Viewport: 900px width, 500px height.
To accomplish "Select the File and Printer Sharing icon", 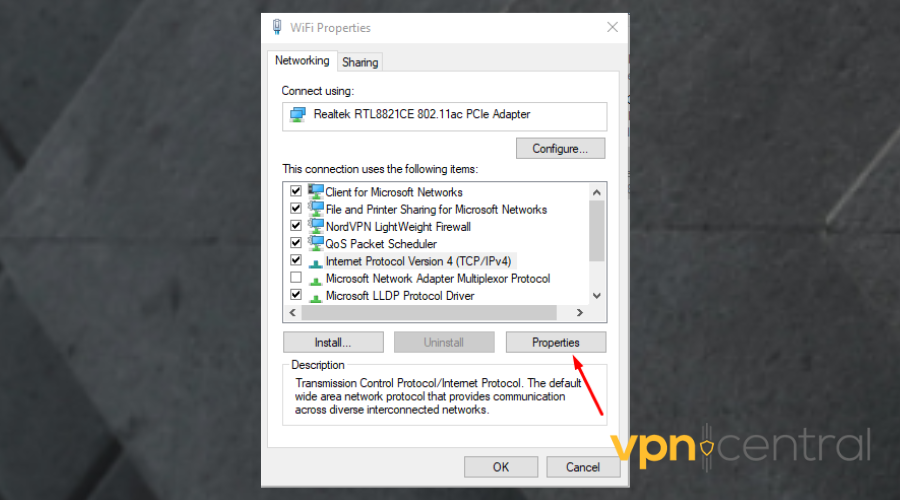I will click(316, 208).
